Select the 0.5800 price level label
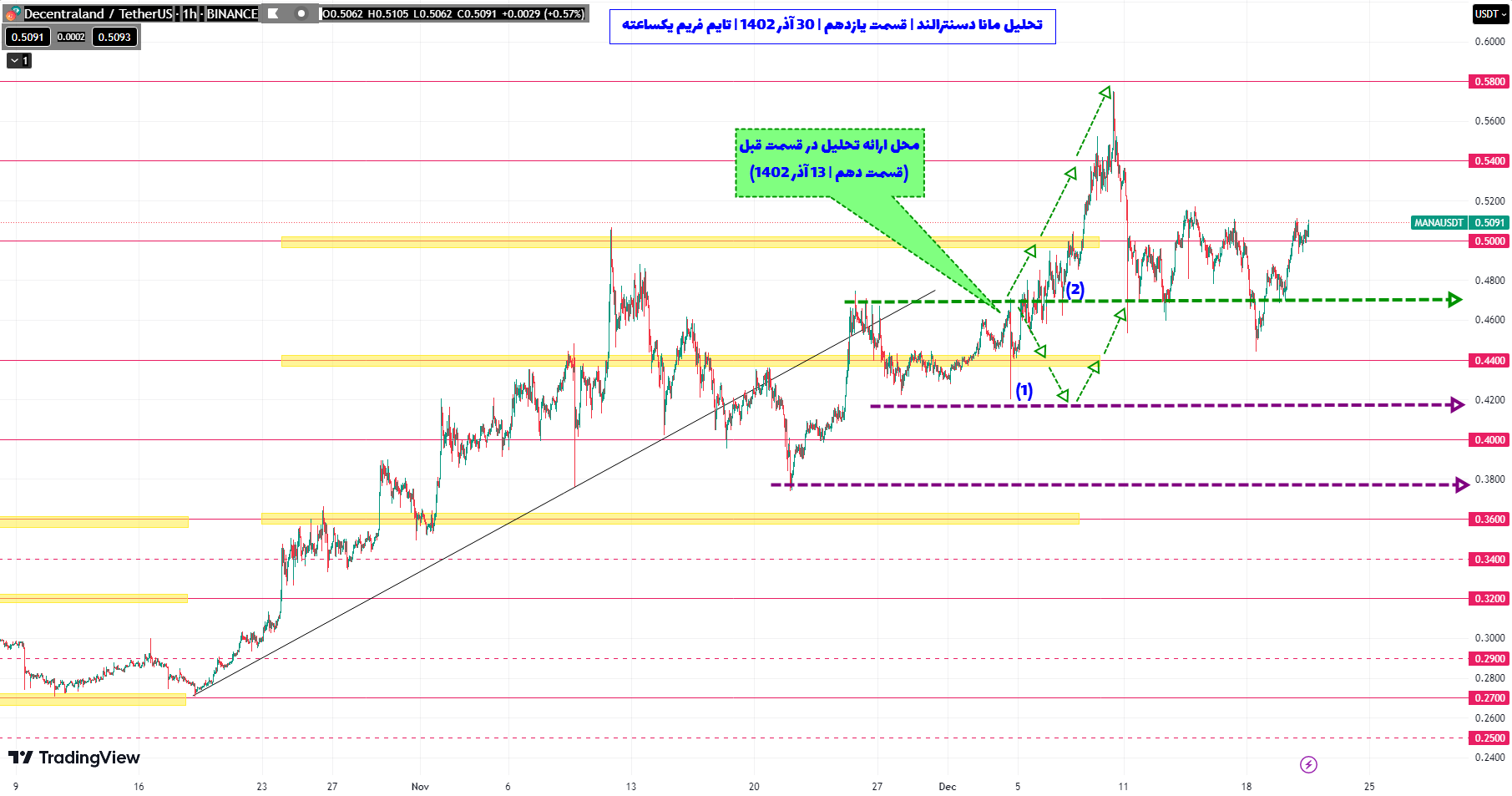Image resolution: width=1512 pixels, height=796 pixels. pyautogui.click(x=1489, y=82)
